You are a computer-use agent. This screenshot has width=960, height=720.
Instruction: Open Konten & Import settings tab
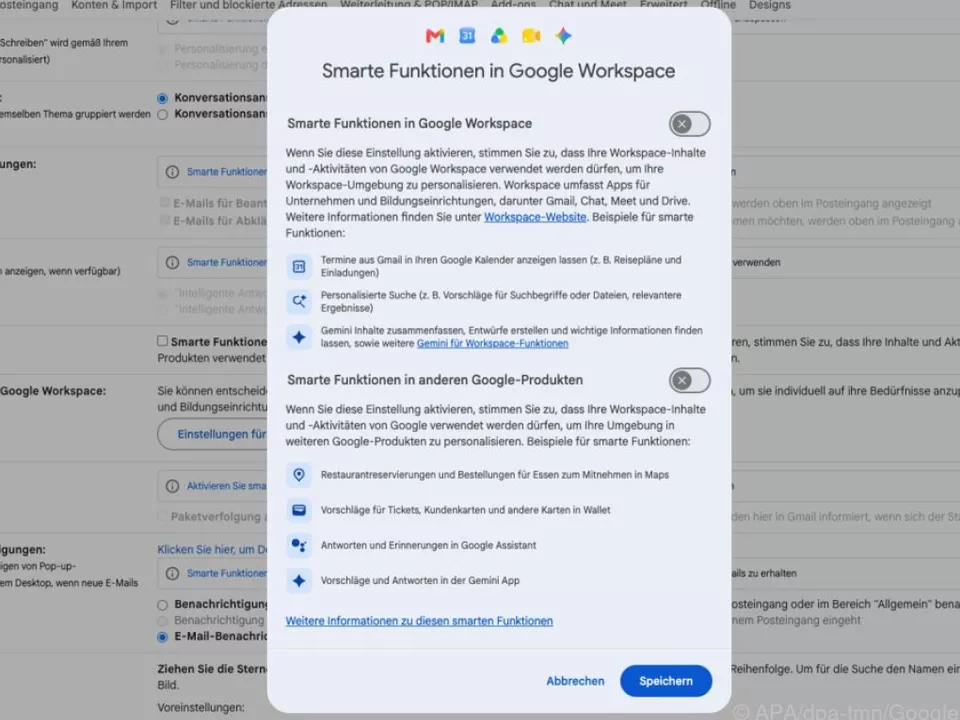114,5
